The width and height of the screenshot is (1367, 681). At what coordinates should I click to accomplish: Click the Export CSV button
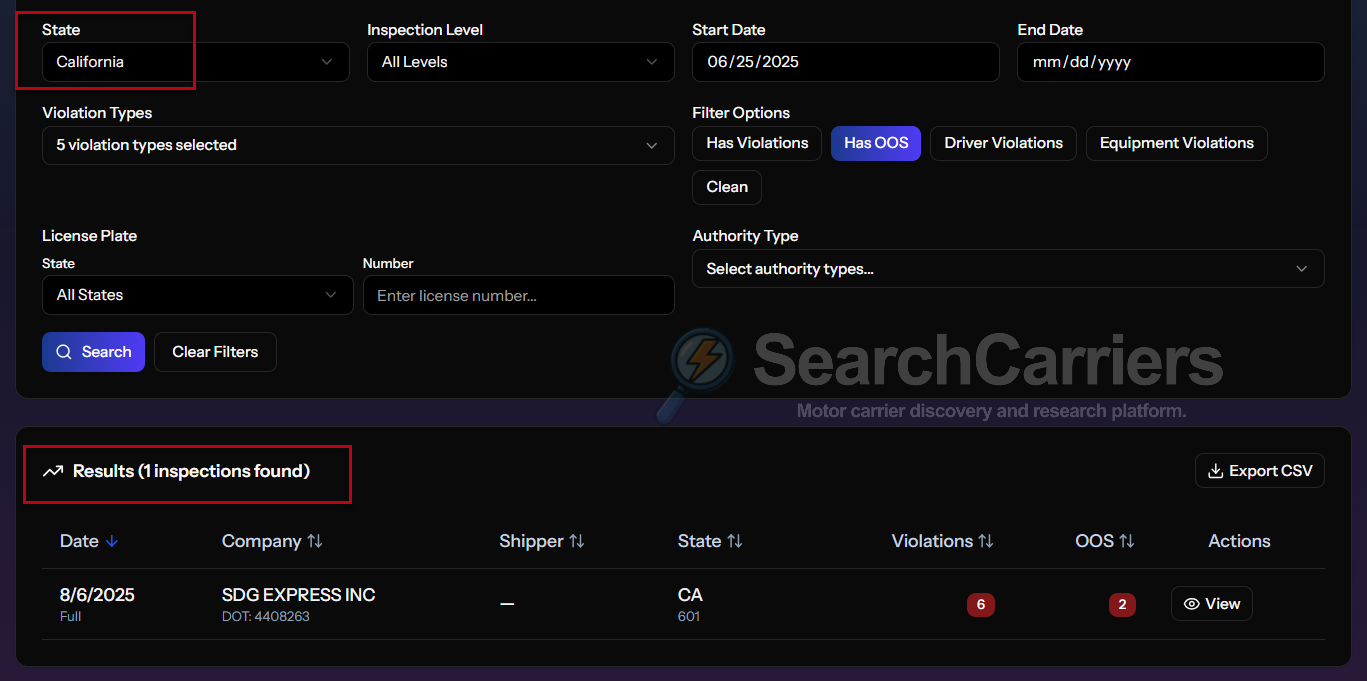tap(1260, 471)
